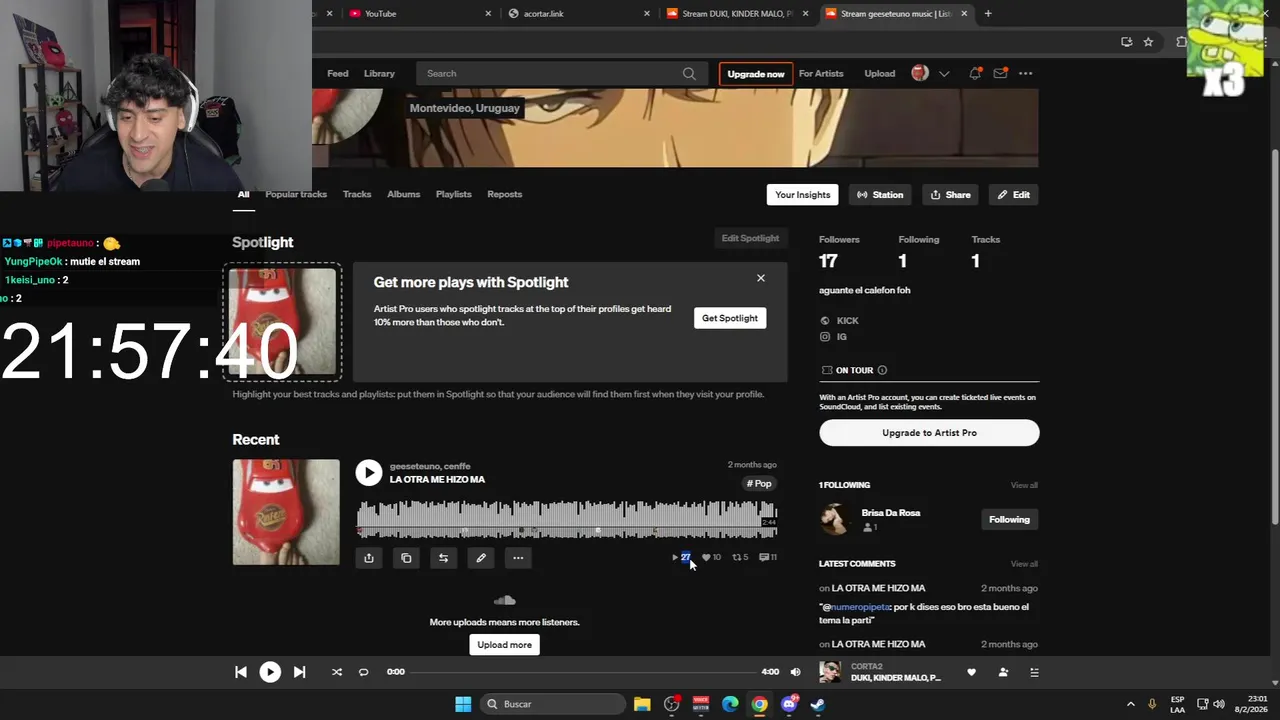Click the profile Edit button
1280x720 pixels.
pyautogui.click(x=1013, y=195)
